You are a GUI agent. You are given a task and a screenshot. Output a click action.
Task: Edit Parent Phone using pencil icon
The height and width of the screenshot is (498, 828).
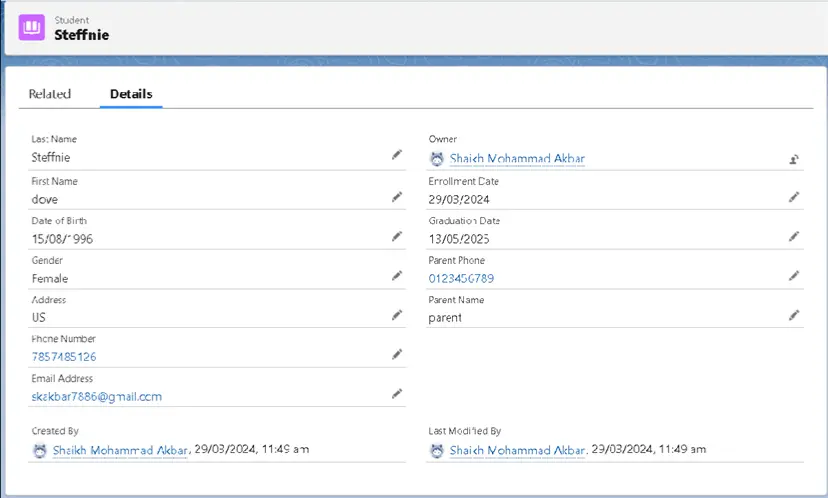[x=793, y=276]
